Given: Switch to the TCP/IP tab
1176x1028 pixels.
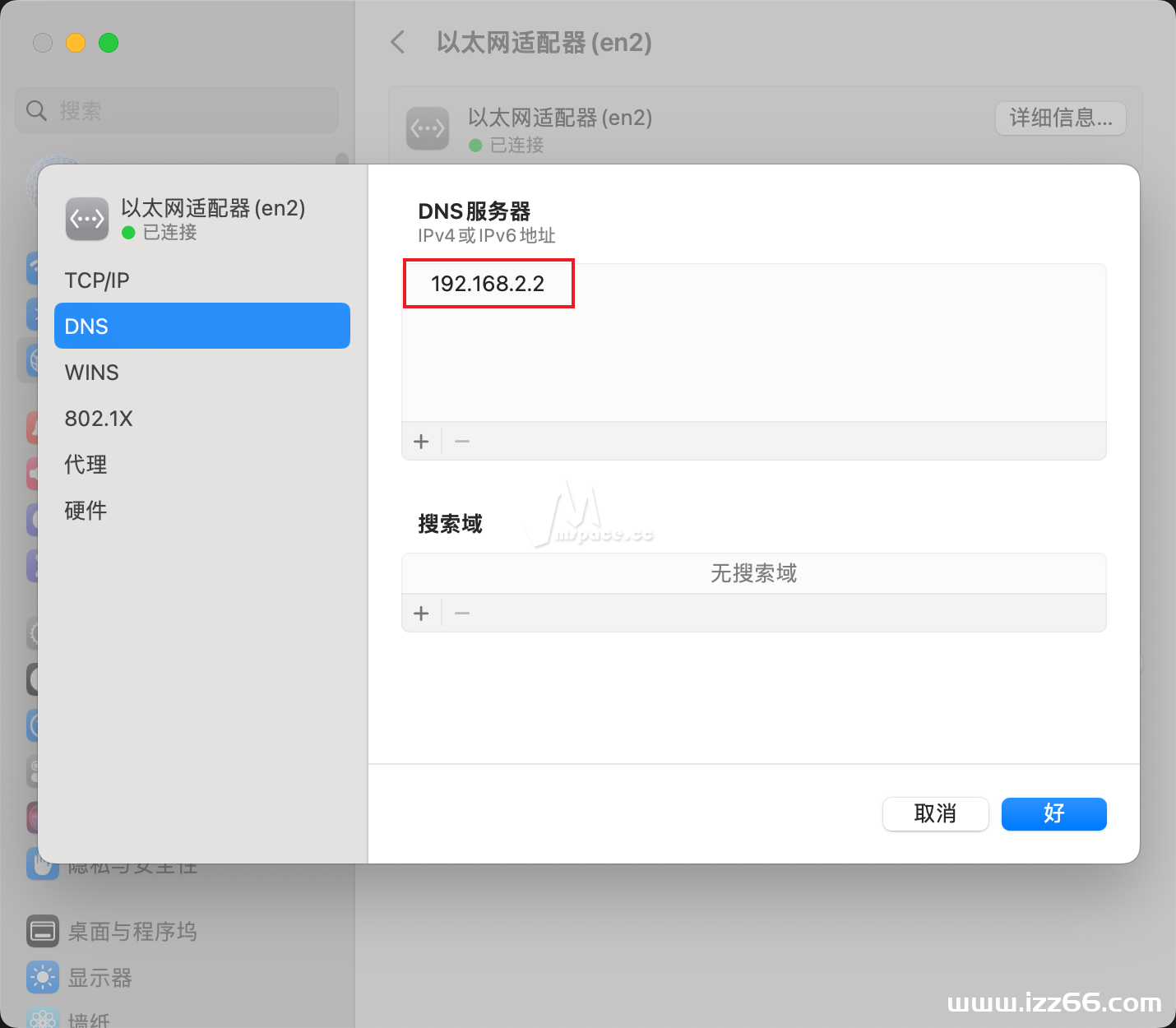Looking at the screenshot, I should pyautogui.click(x=97, y=280).
